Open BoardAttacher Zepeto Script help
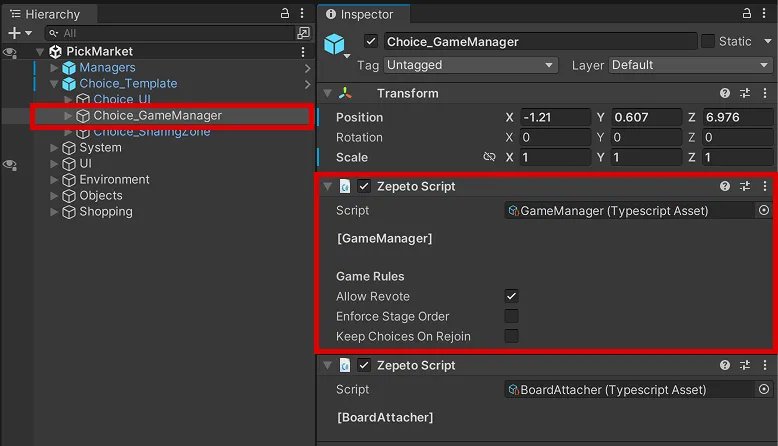The image size is (778, 446). coord(725,365)
